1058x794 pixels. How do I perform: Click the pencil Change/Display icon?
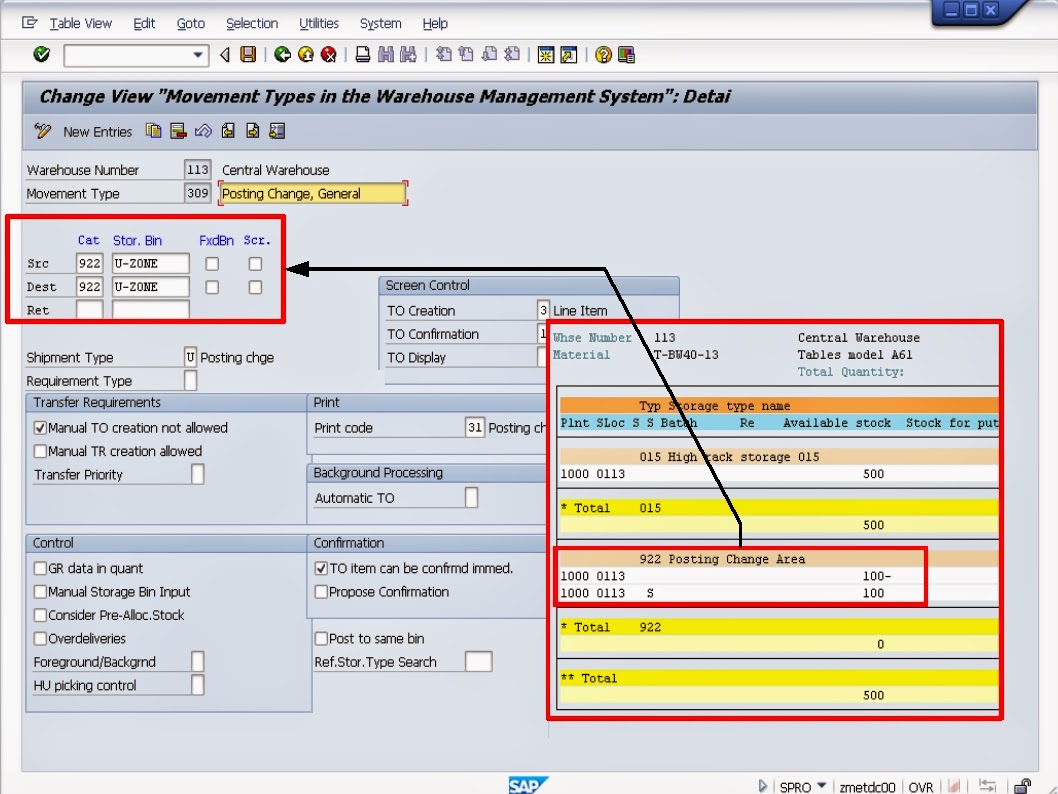point(43,131)
